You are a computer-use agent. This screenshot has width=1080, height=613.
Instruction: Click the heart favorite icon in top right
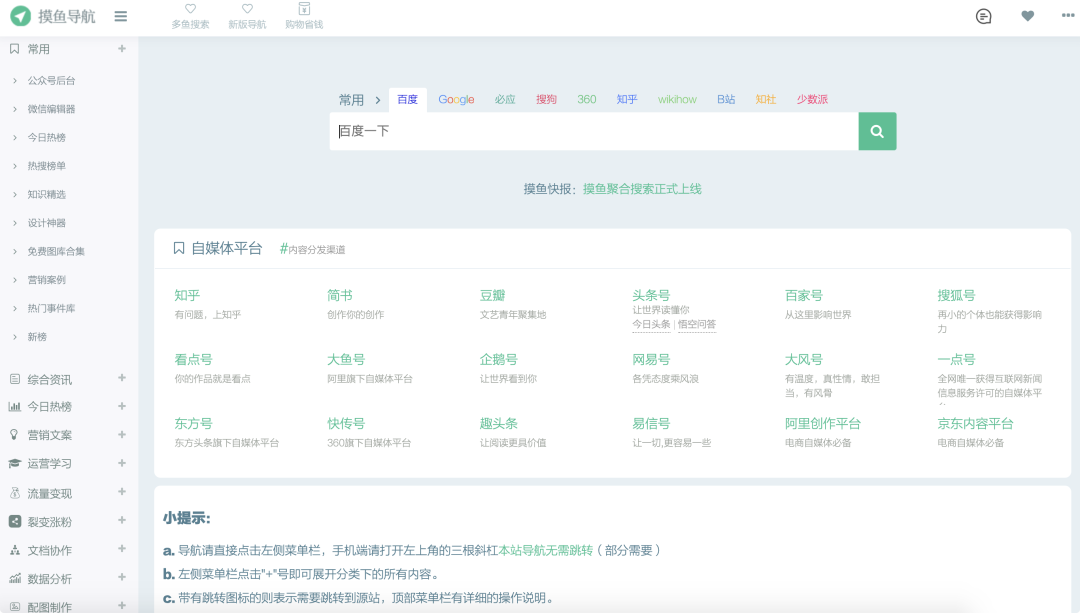click(1027, 16)
